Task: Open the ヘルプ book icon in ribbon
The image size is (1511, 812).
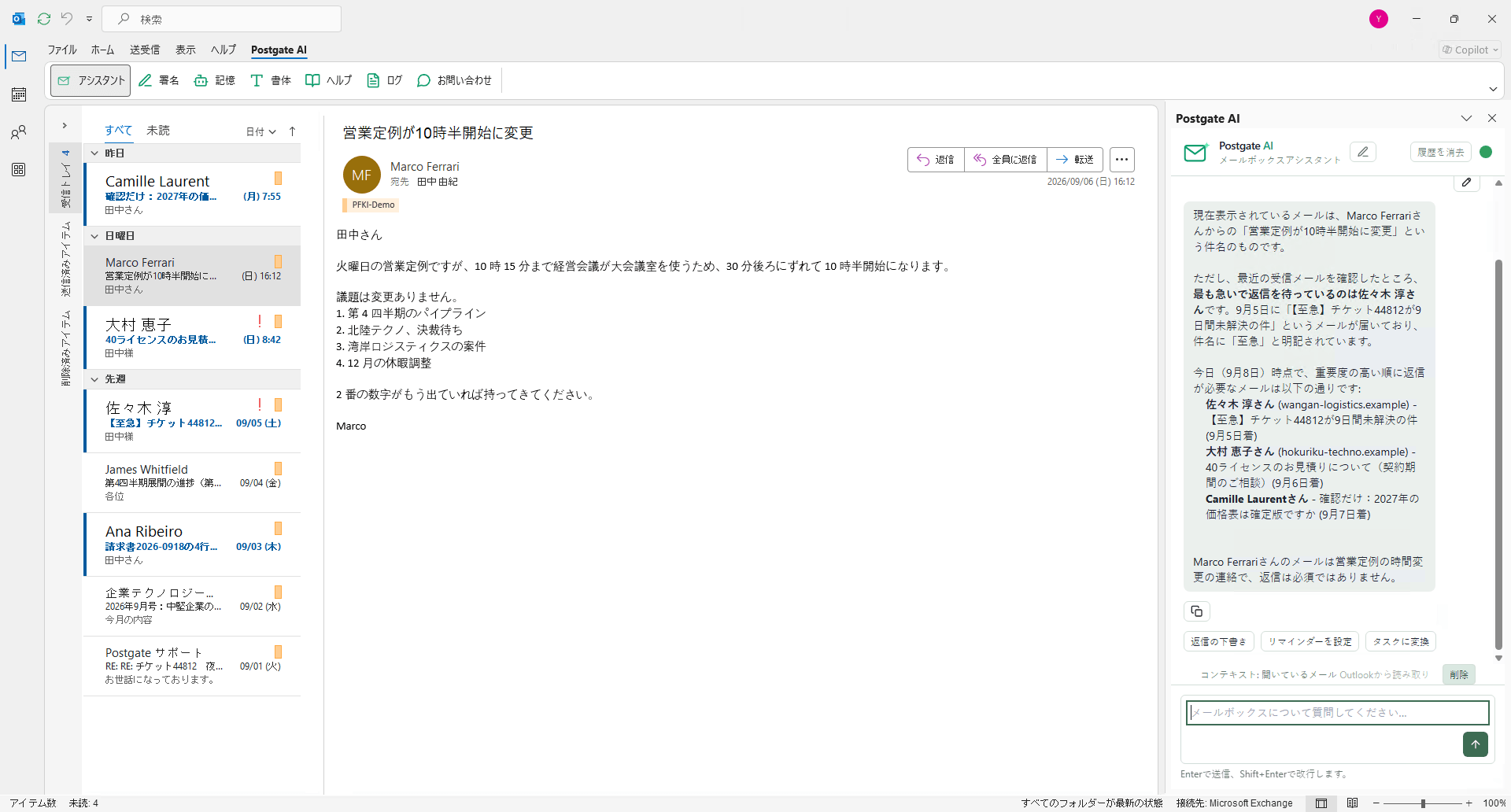Action: point(312,80)
